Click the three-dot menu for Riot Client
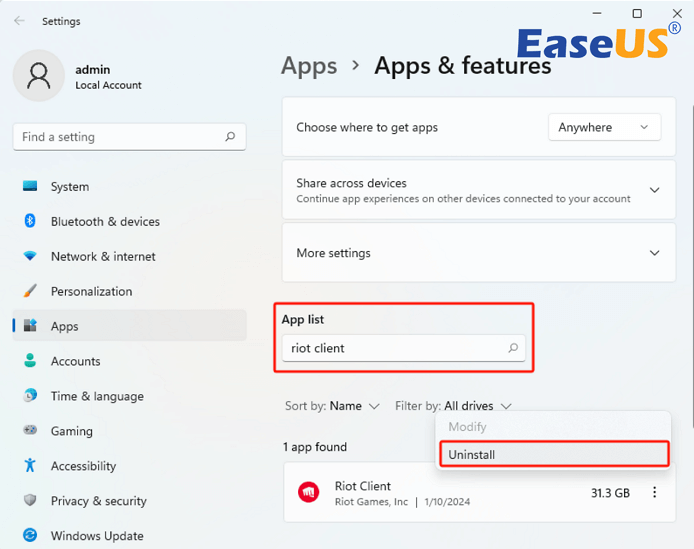Image resolution: width=694 pixels, height=549 pixels. (x=655, y=492)
